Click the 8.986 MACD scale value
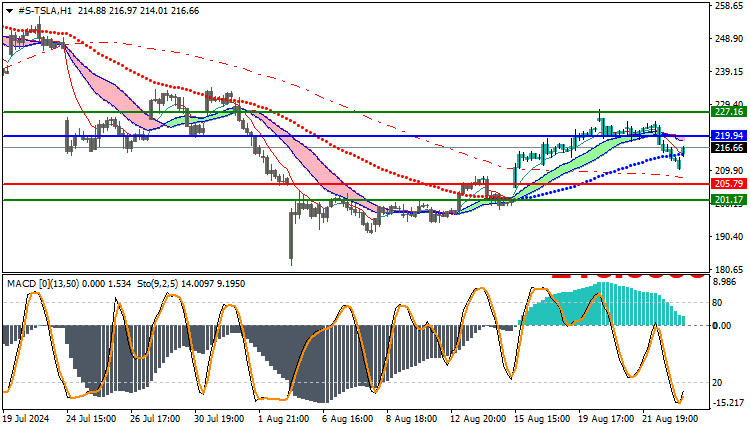 tap(725, 282)
